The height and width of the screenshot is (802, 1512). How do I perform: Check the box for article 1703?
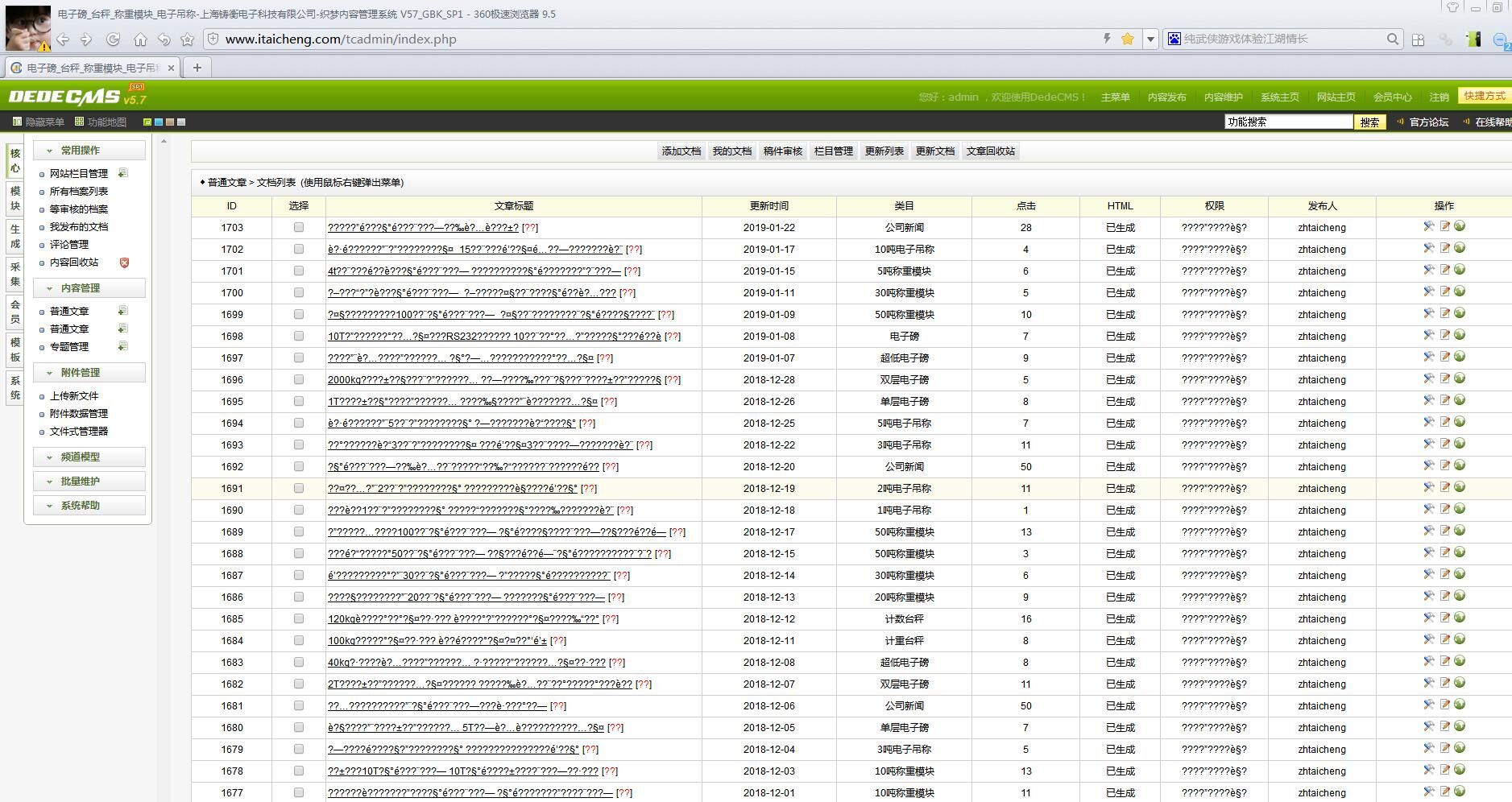[x=299, y=228]
